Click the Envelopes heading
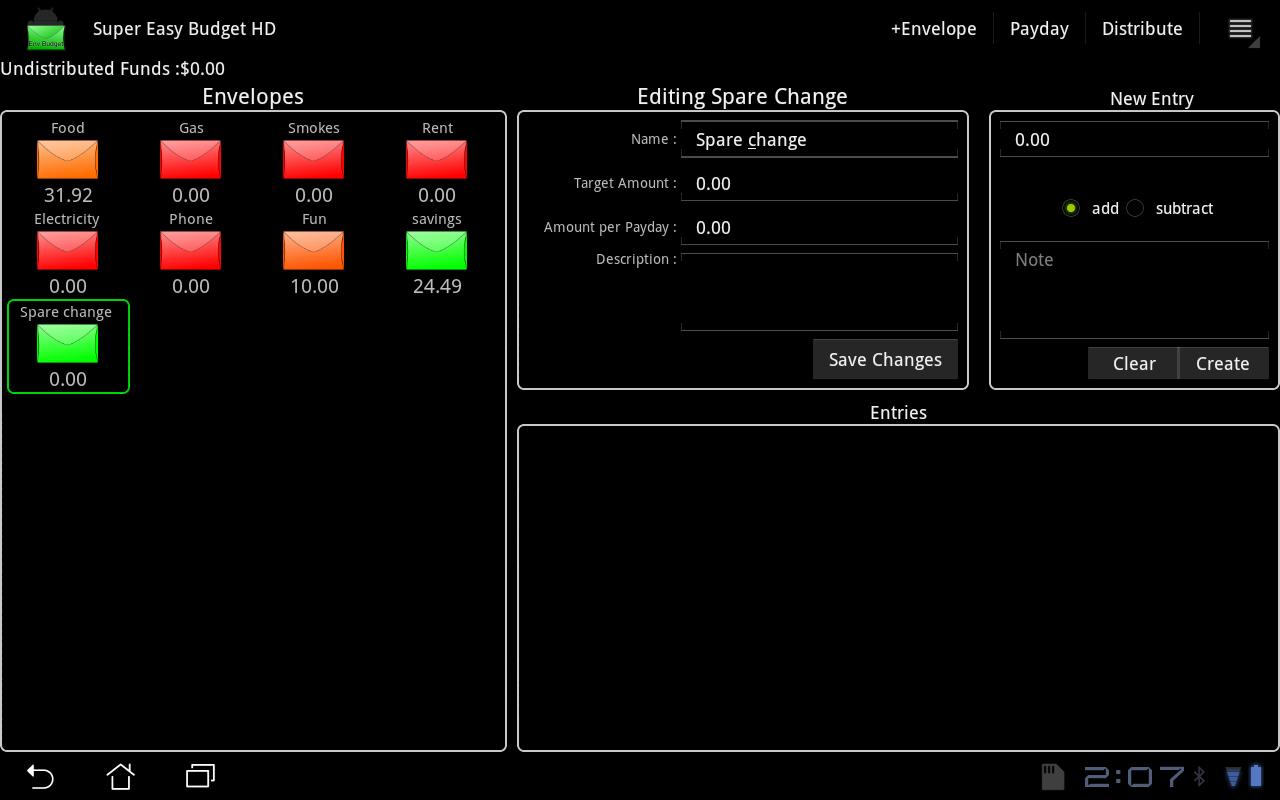 pos(253,96)
